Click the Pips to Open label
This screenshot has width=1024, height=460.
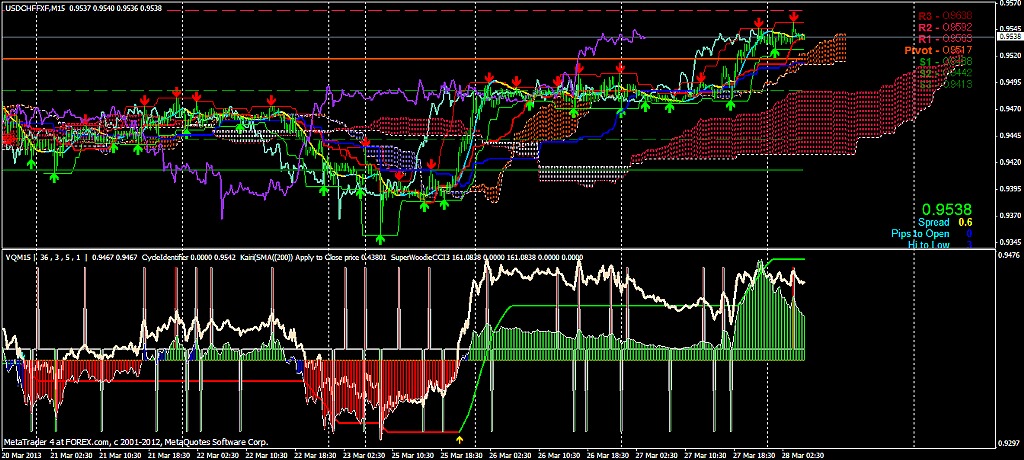(x=923, y=234)
